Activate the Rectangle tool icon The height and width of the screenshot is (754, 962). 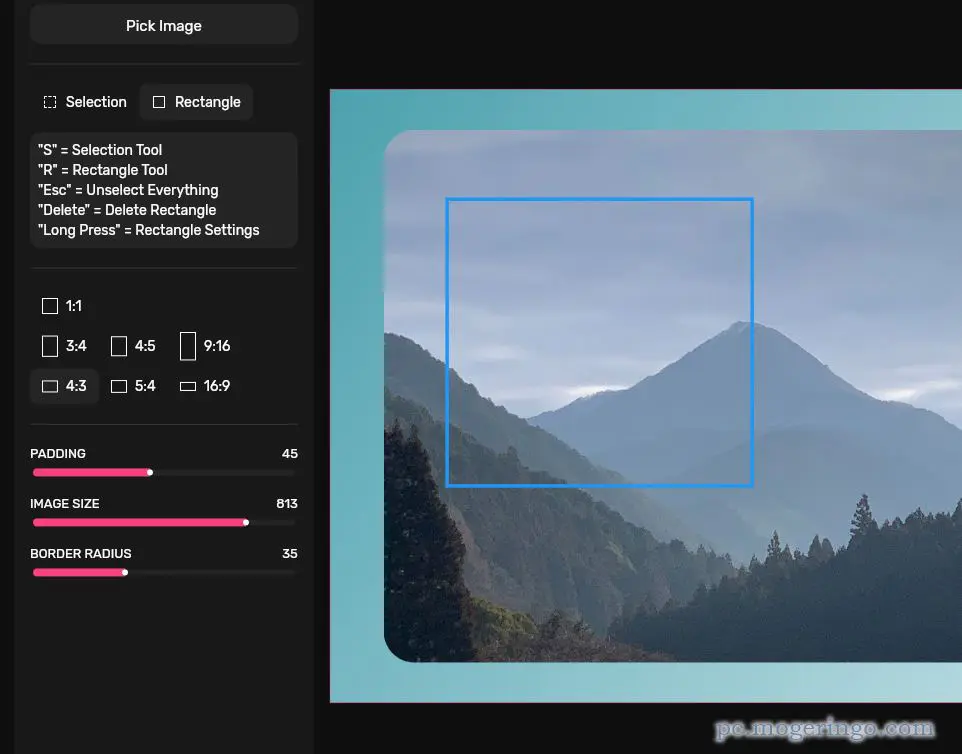coord(159,102)
